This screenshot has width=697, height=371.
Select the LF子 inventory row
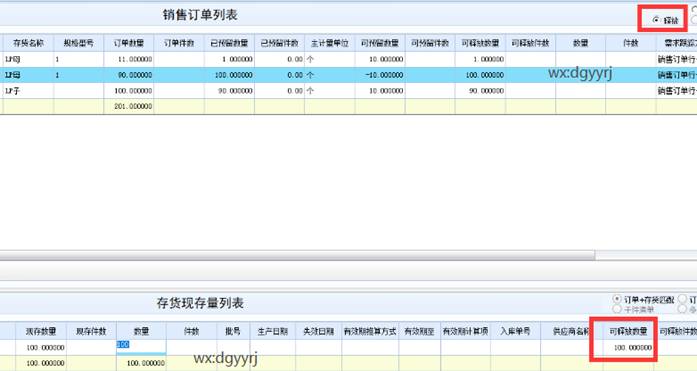pos(348,91)
